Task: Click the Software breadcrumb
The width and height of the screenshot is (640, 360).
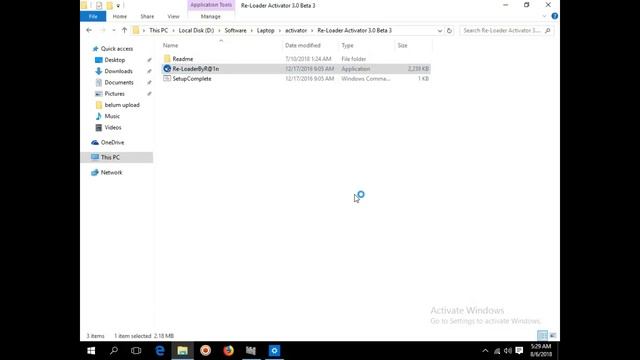Action: [x=236, y=31]
